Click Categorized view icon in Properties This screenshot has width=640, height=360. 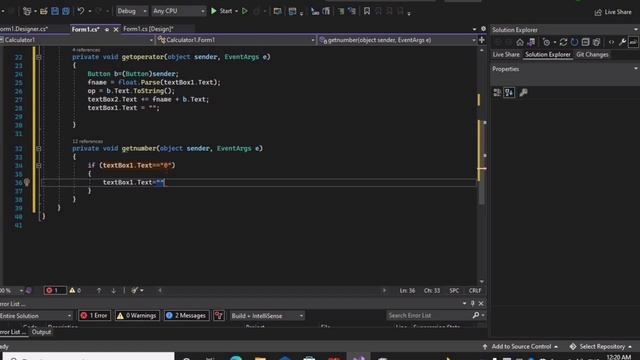coord(497,93)
